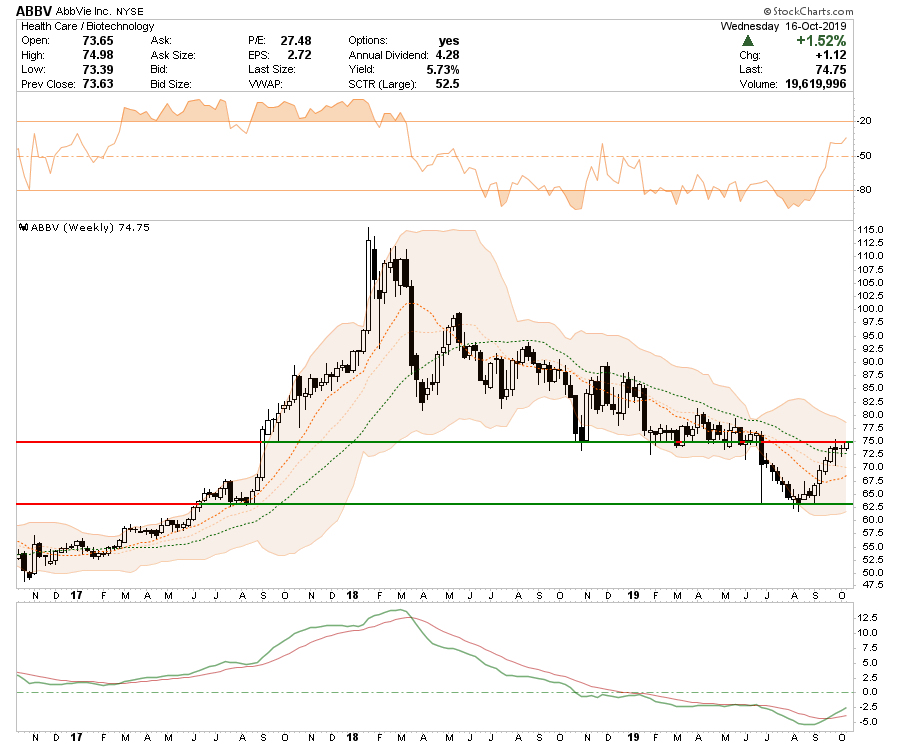Click the High value 74.98
This screenshot has height=746, width=900.
click(98, 55)
